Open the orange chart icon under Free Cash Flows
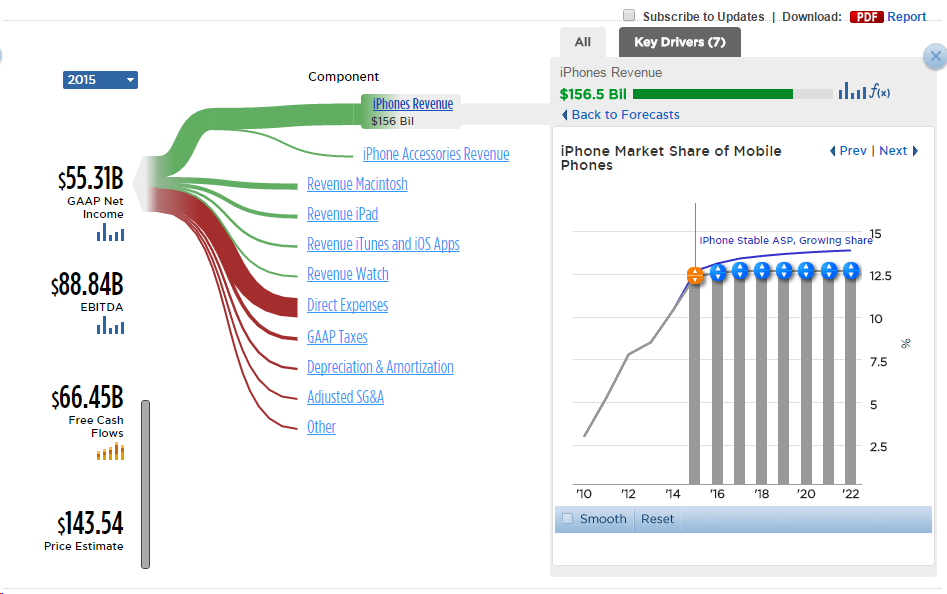Image resolution: width=947 pixels, height=594 pixels. point(111,452)
